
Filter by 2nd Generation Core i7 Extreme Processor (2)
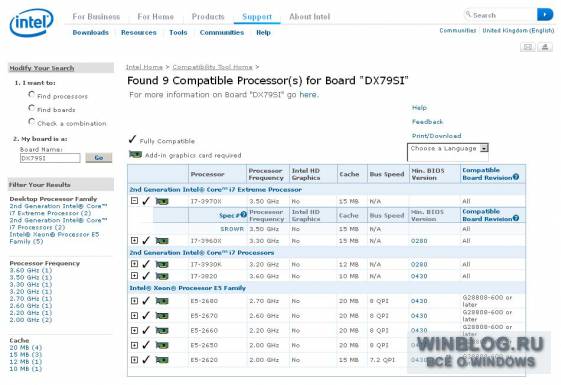58,210
